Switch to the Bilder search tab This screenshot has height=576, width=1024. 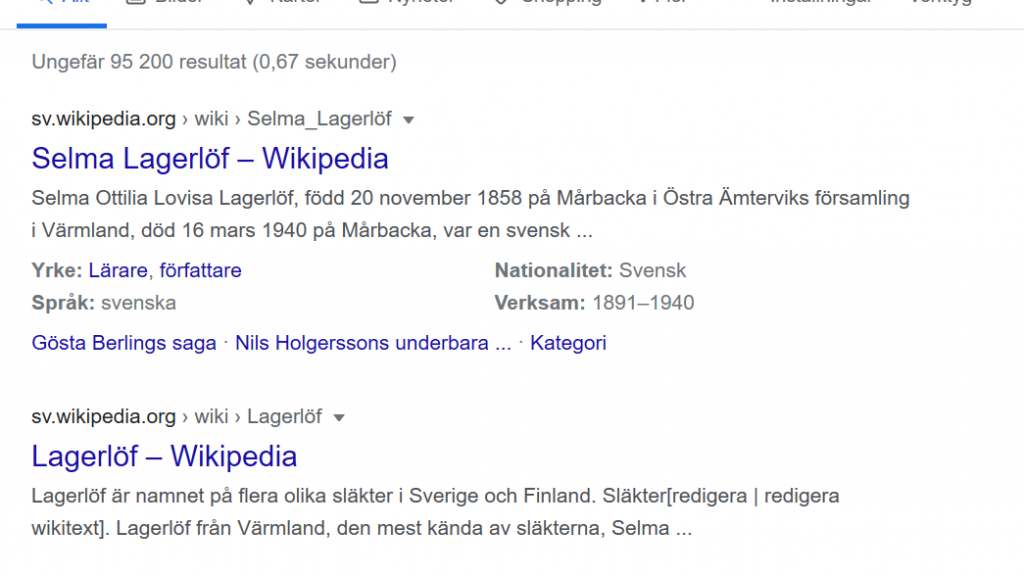point(165,3)
